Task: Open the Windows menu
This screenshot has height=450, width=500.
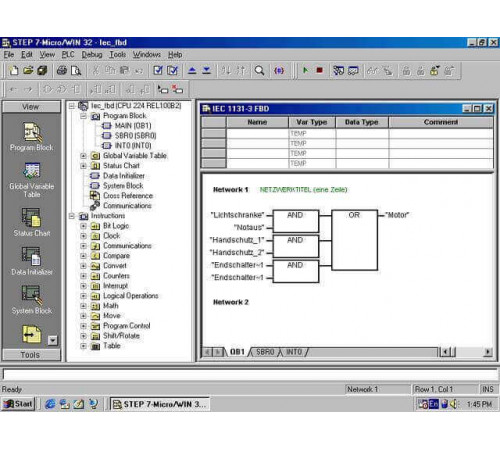Action: pyautogui.click(x=147, y=54)
